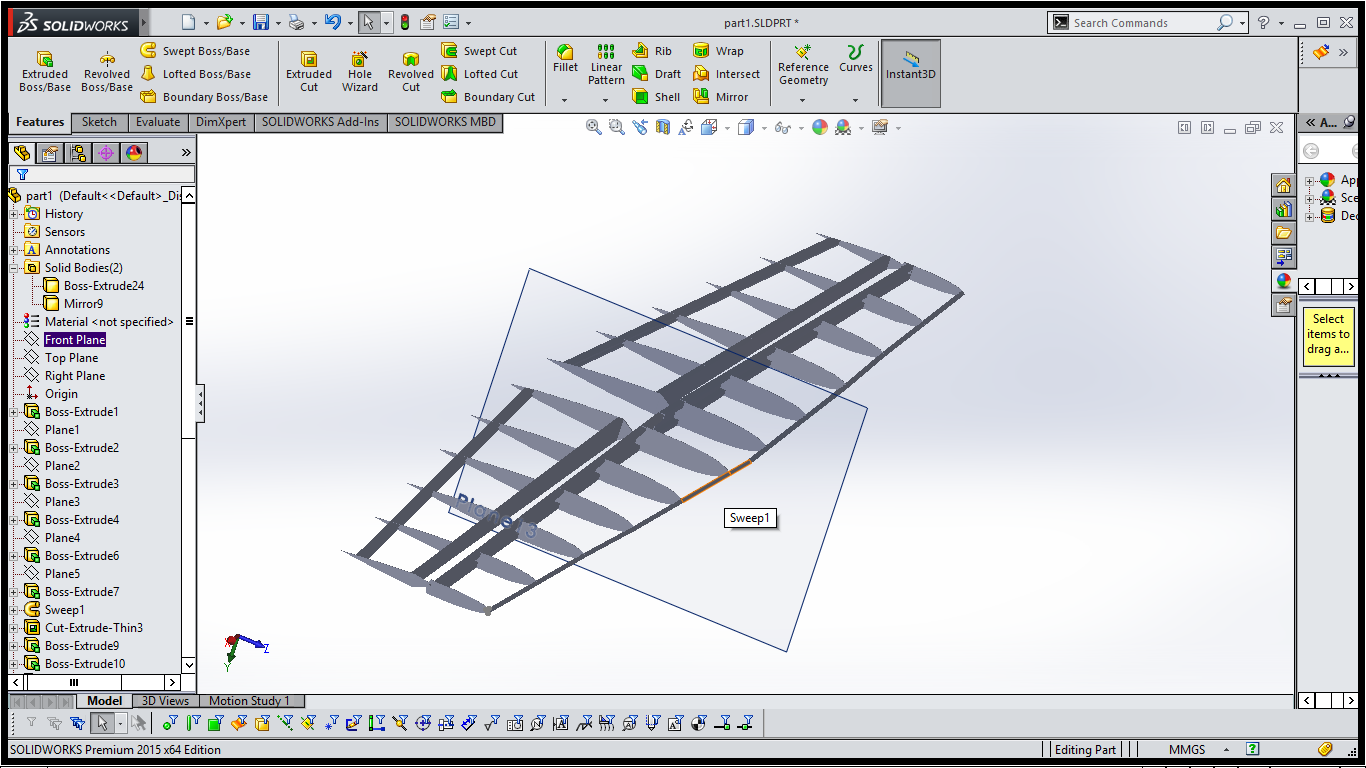Open Reference Geometry tool
Screen dimensions: 1366x768
(x=803, y=65)
